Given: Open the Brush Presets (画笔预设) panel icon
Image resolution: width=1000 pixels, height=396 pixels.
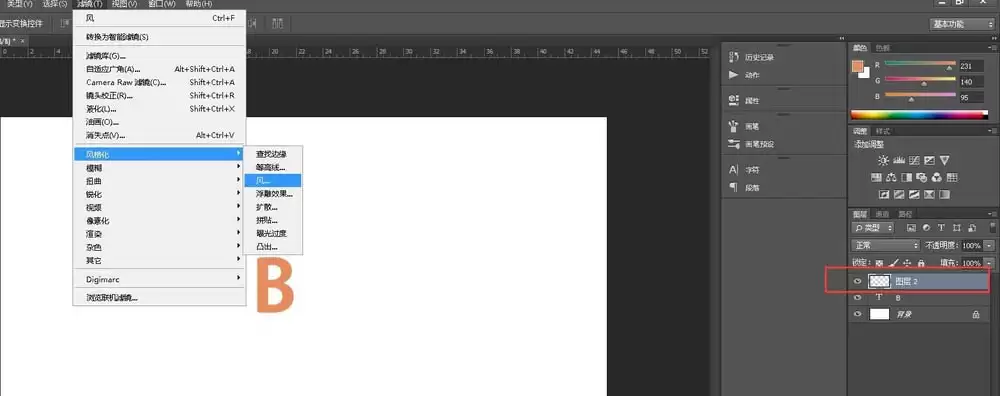Looking at the screenshot, I should pos(733,144).
